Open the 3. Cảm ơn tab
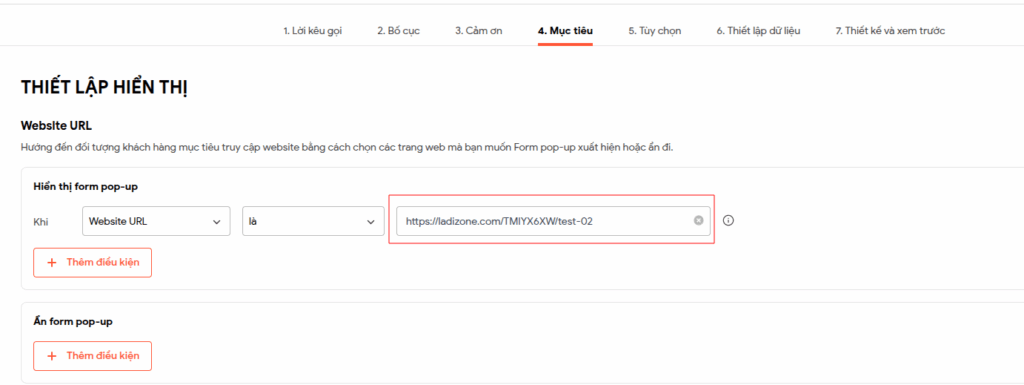 pos(479,31)
